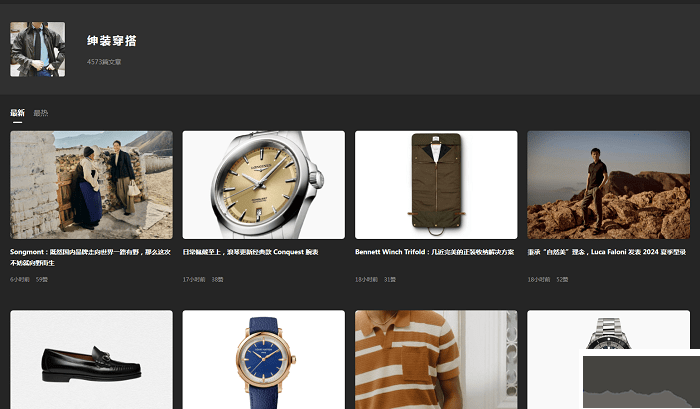Open the Songmont couple photo thumbnail
The width and height of the screenshot is (700, 409).
pos(91,184)
